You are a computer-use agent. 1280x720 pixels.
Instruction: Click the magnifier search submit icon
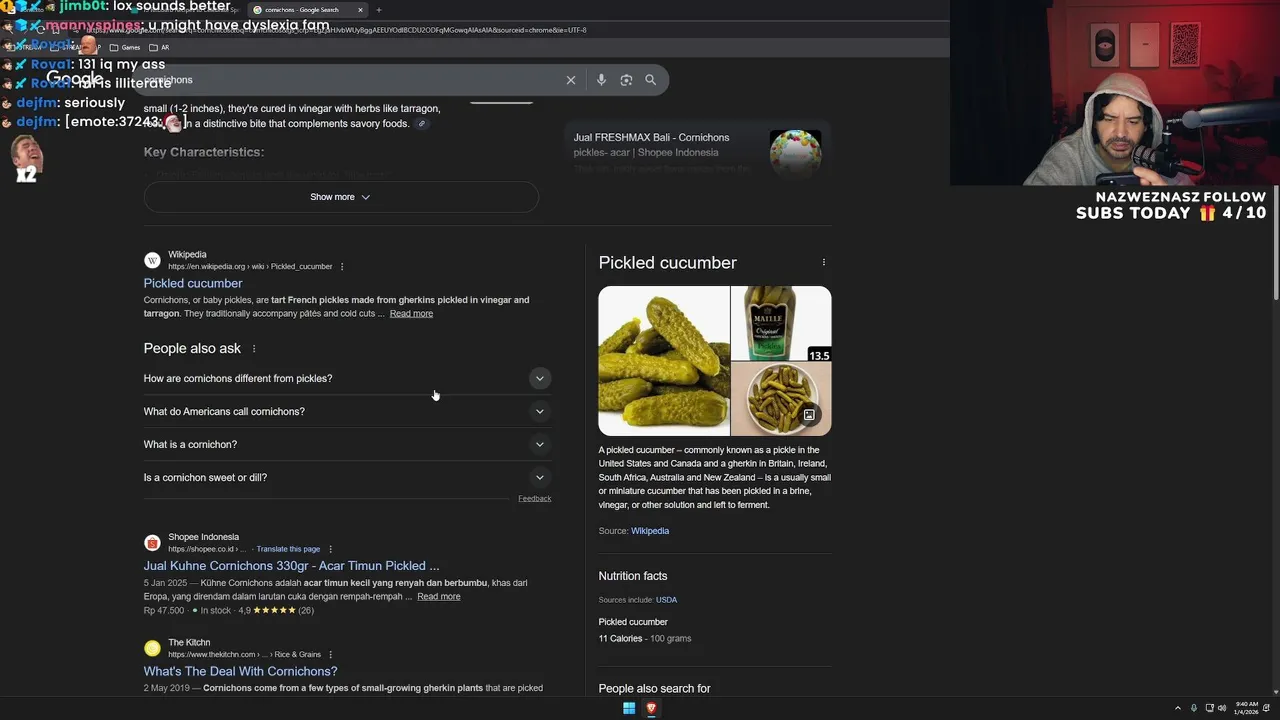[x=651, y=80]
